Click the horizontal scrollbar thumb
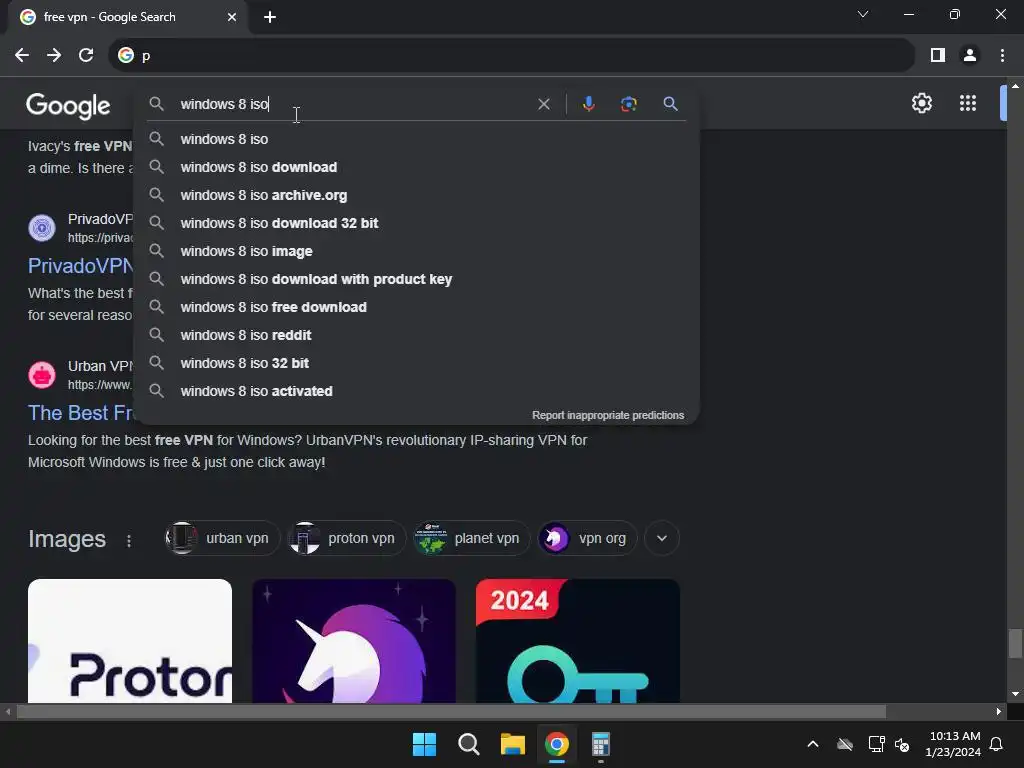 click(451, 711)
